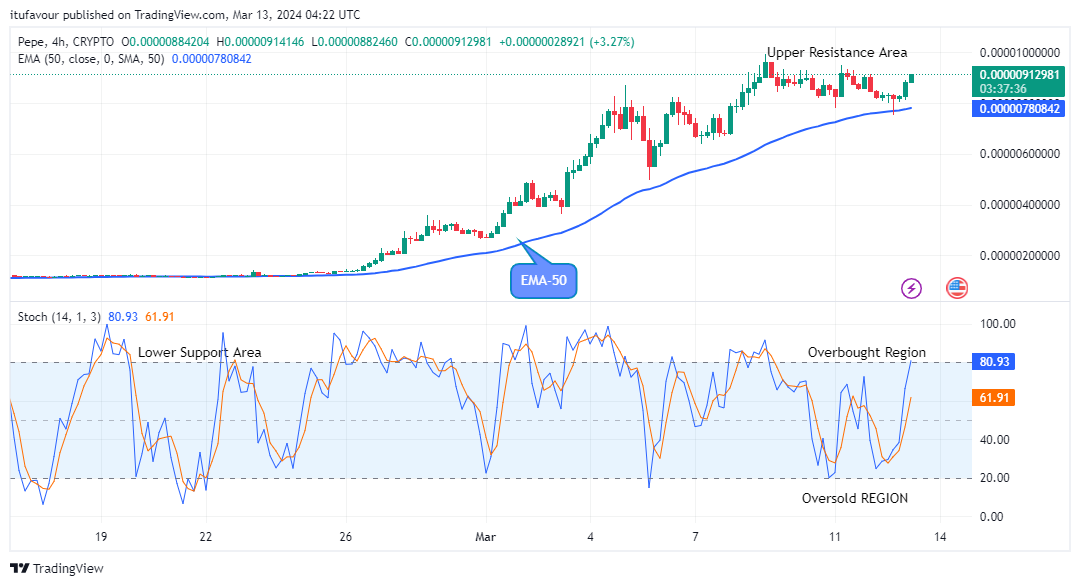Click the 19 date label on time axis
1080x586 pixels.
(x=101, y=536)
